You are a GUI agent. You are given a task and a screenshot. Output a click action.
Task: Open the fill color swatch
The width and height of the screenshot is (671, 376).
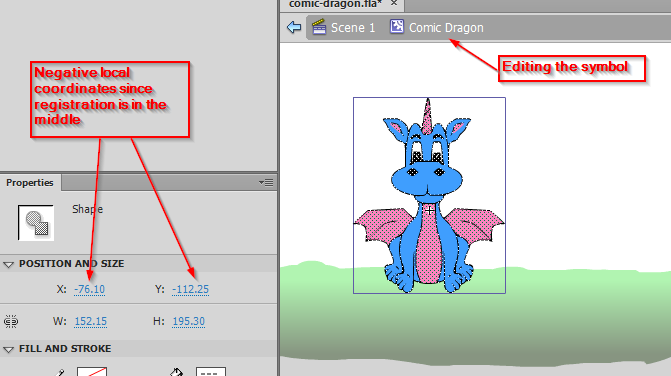tap(211, 371)
